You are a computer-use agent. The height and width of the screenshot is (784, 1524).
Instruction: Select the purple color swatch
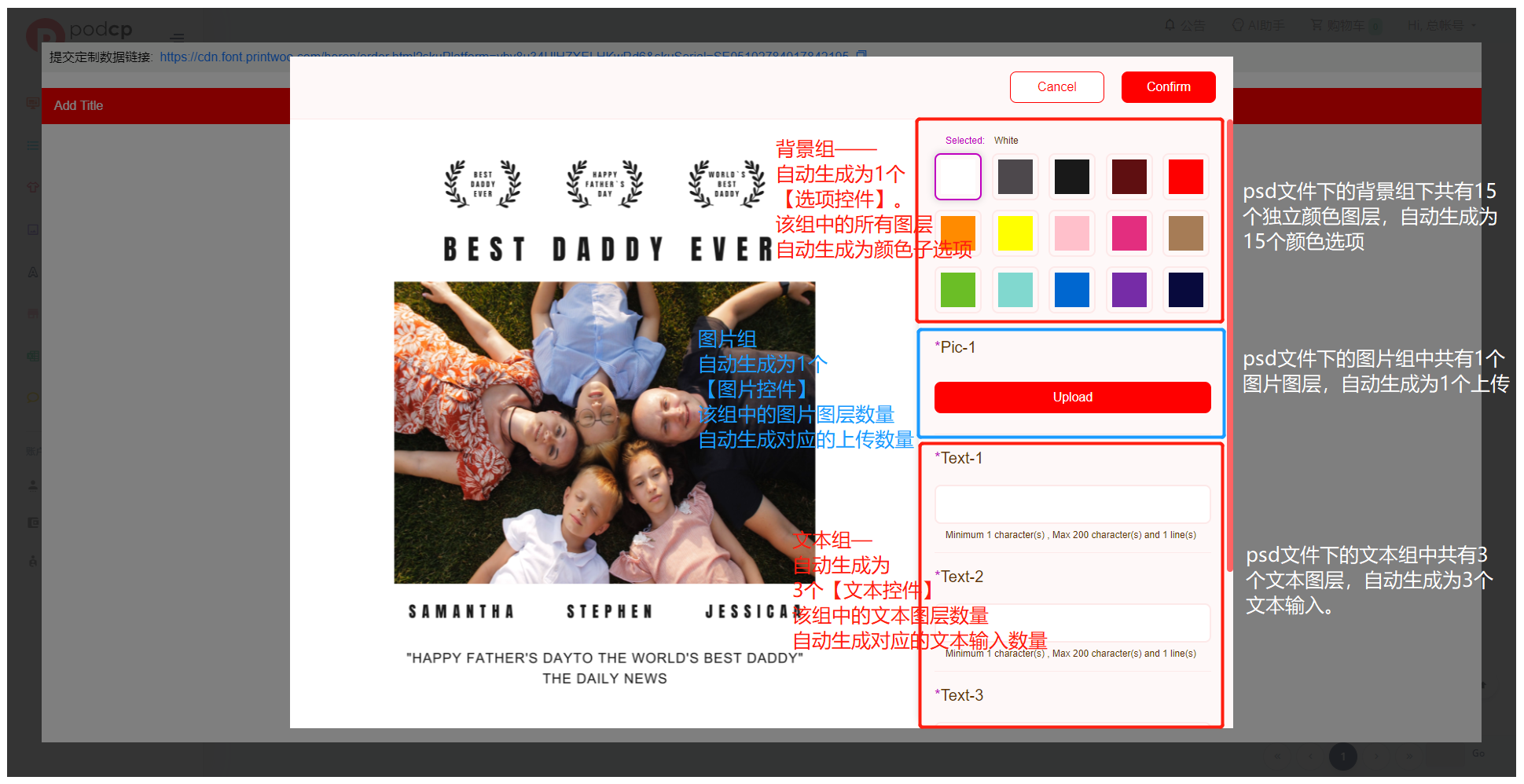coord(1129,290)
